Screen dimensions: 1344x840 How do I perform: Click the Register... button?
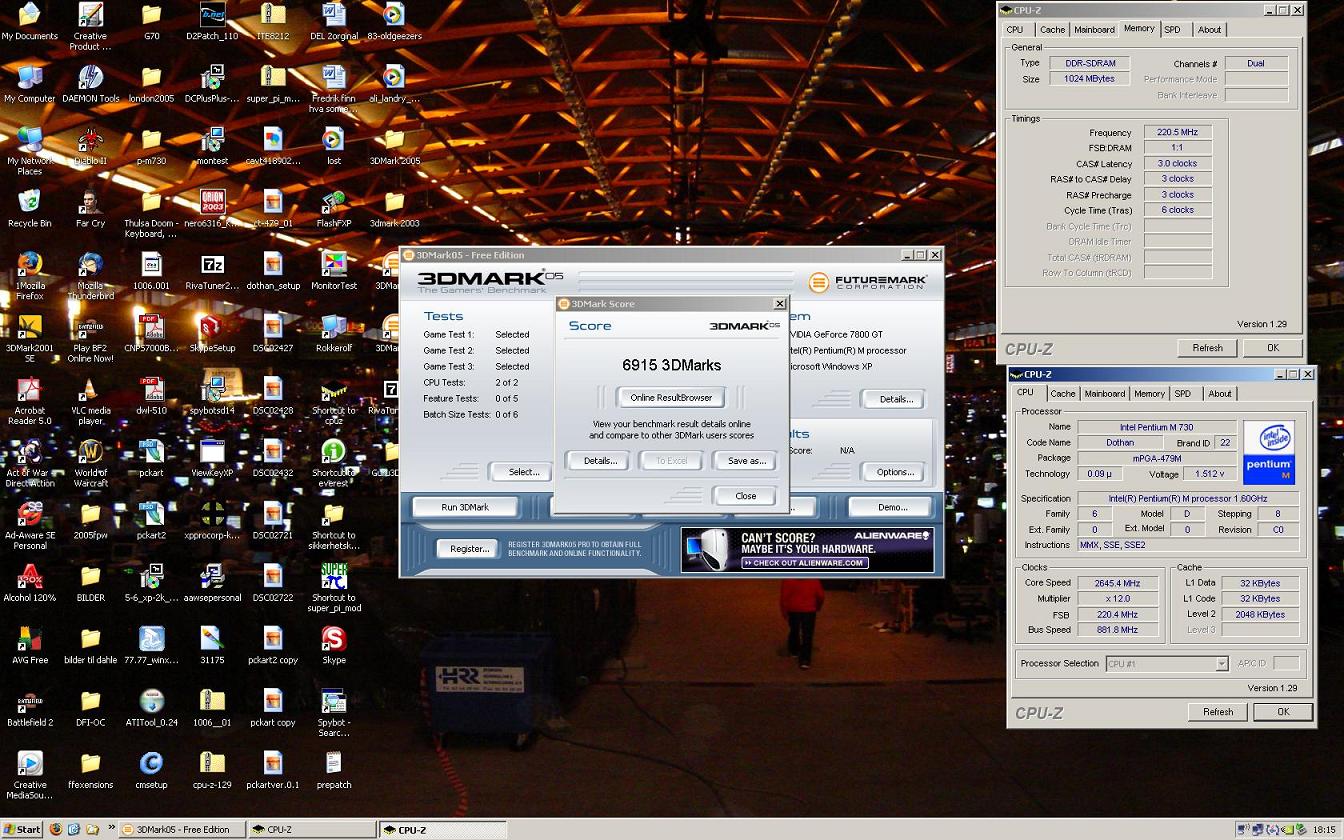(x=469, y=548)
